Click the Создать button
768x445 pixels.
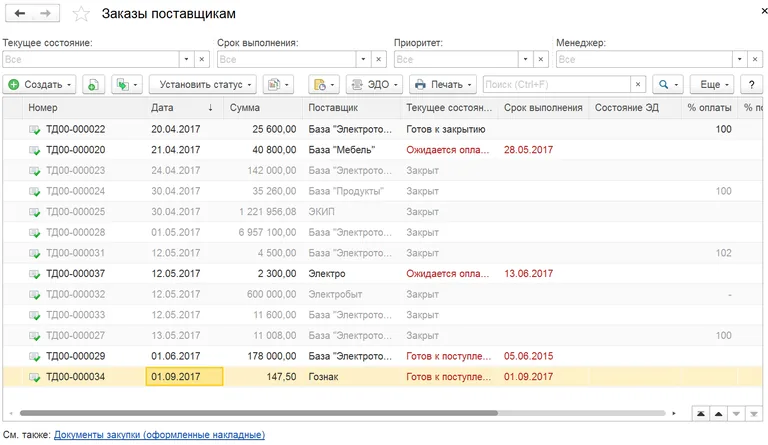tap(40, 85)
